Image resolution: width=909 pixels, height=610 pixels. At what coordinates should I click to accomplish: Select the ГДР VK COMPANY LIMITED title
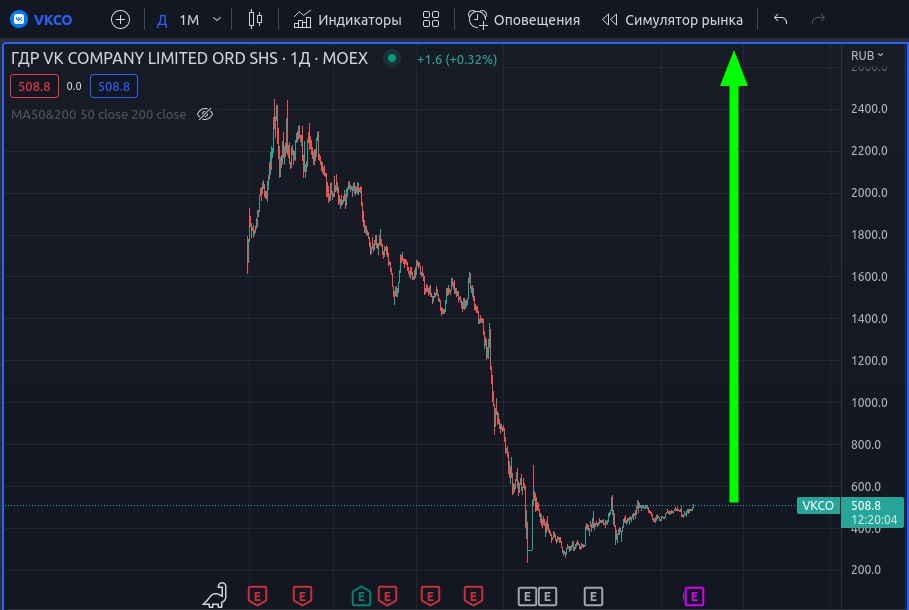[189, 58]
